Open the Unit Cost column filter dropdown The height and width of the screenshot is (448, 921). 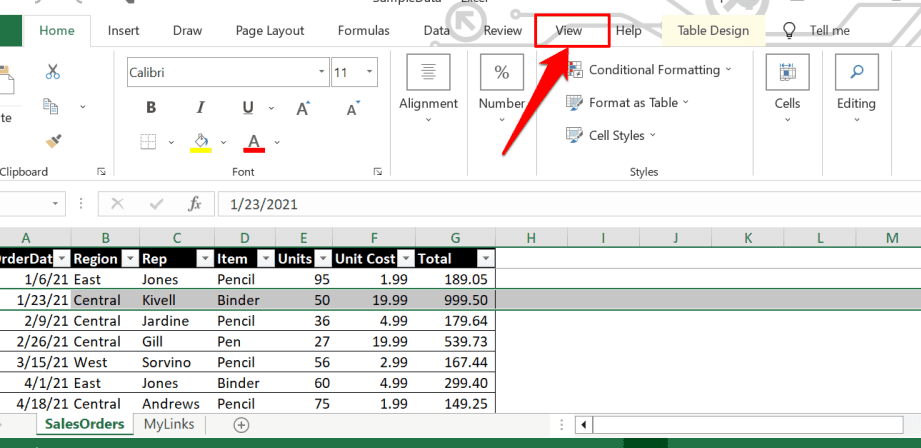406,259
